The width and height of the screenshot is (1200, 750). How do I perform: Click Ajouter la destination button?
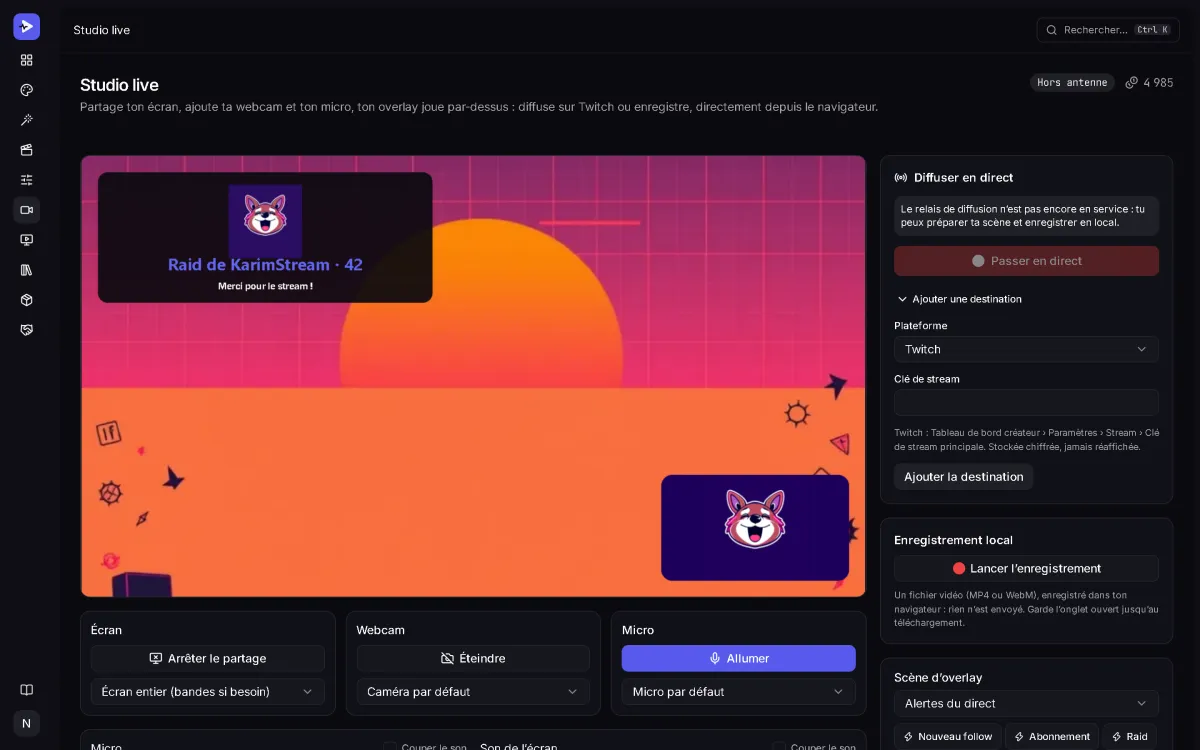point(963,477)
